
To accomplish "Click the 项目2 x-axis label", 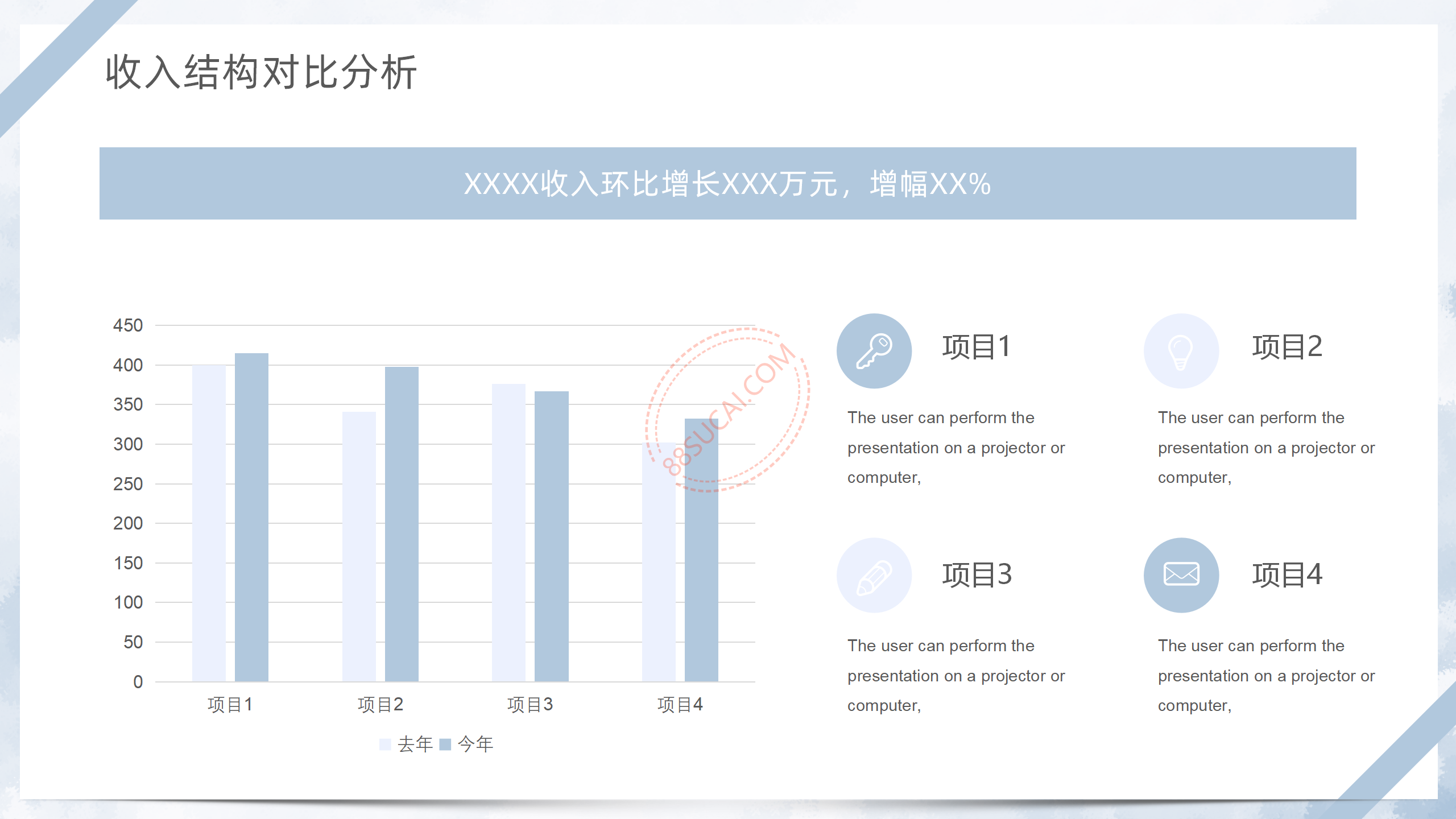I will [x=380, y=705].
